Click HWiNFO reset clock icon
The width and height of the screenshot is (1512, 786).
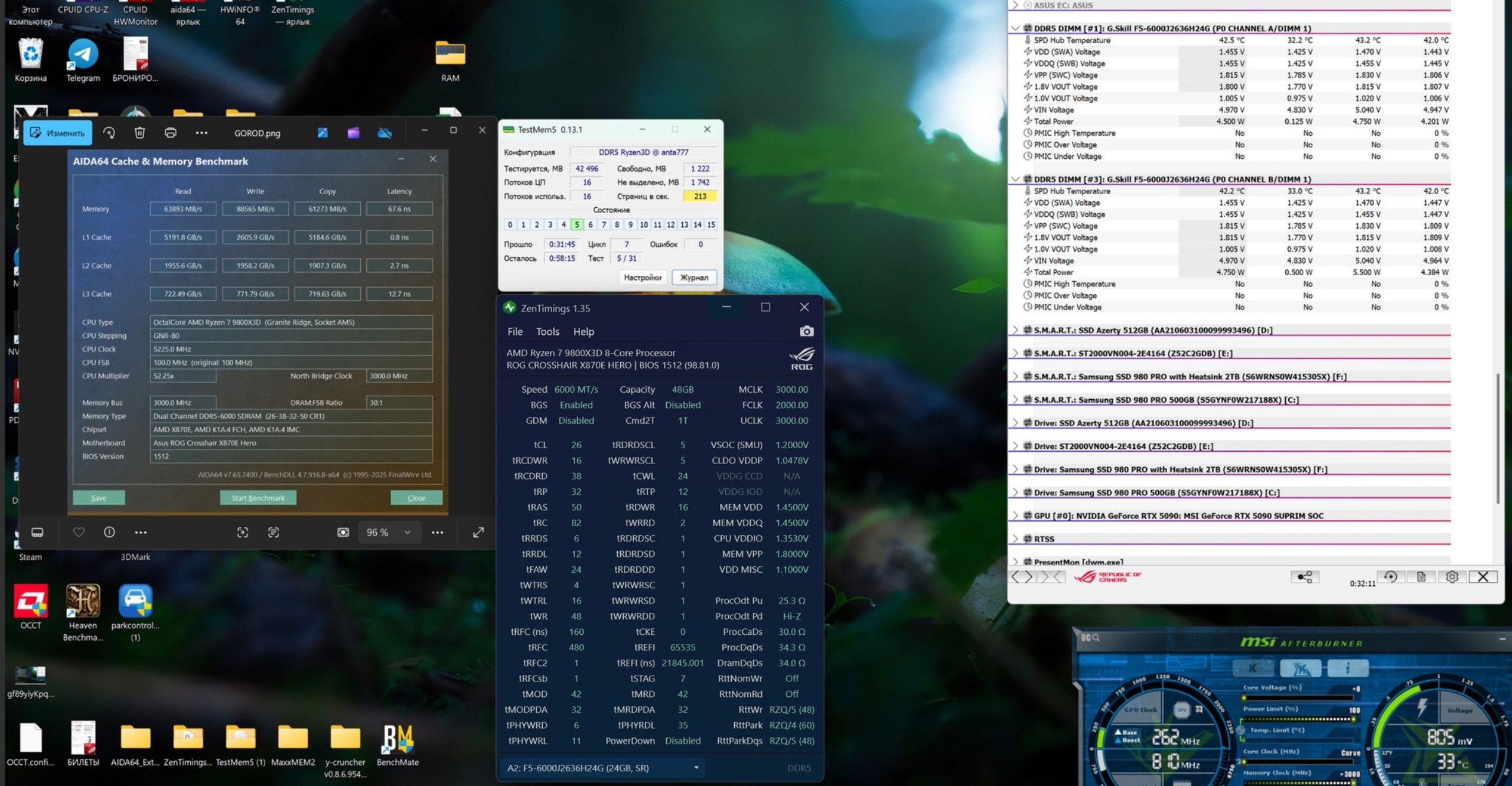click(x=1390, y=577)
